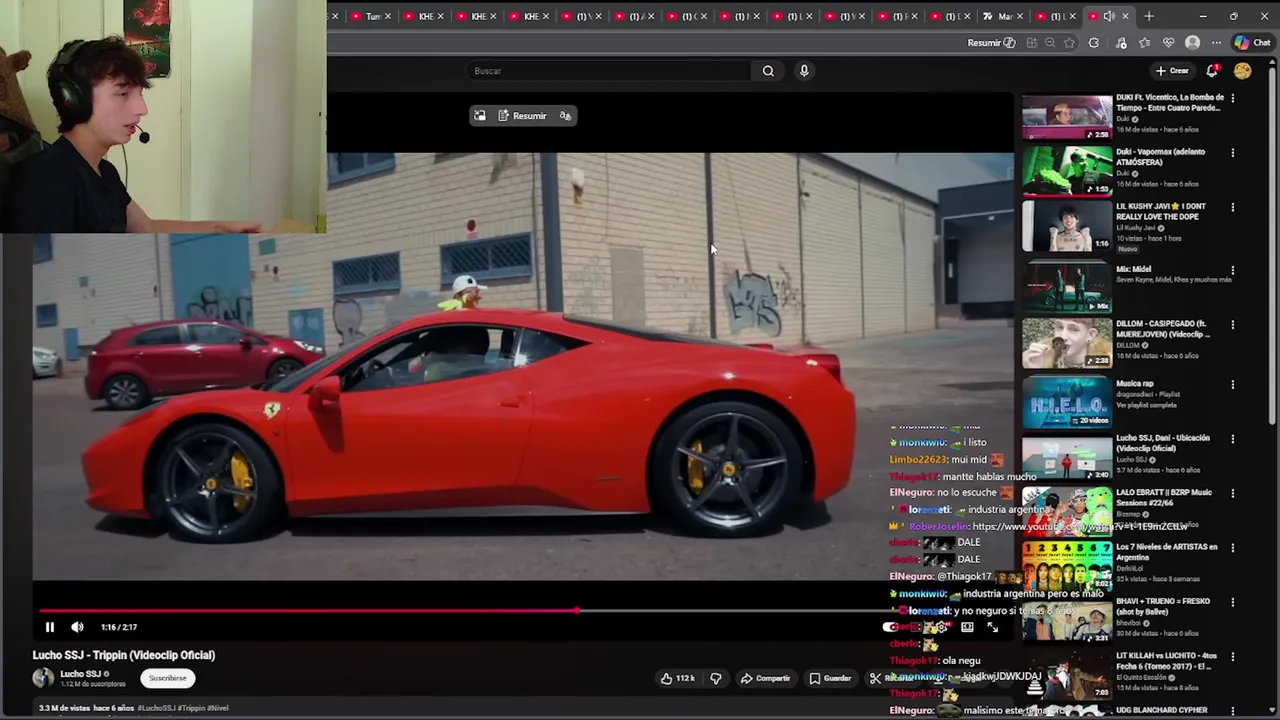Open the YouTube account avatar menu
1280x720 pixels.
[x=1243, y=70]
